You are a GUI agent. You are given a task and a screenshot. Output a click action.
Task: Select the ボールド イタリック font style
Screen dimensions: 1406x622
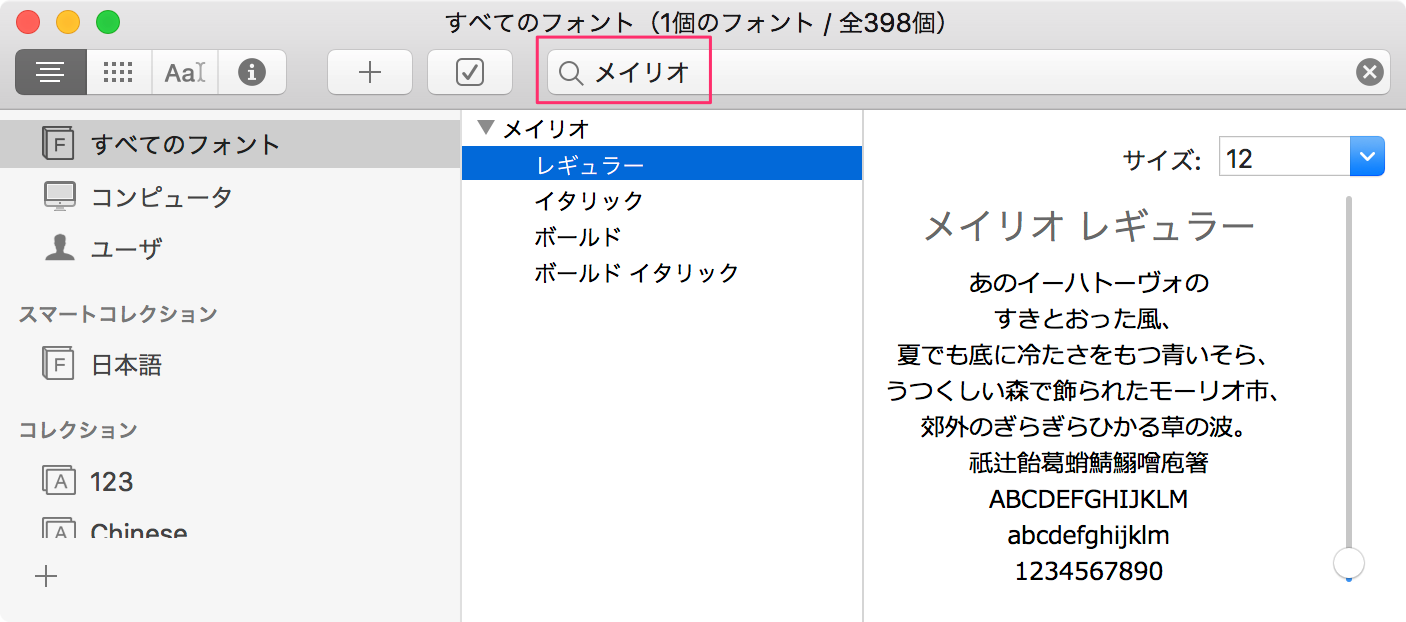662,272
